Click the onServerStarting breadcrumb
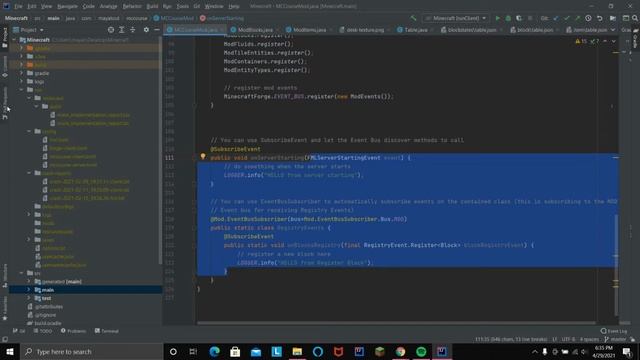Viewport: 640px width, 360px height. 222,18
